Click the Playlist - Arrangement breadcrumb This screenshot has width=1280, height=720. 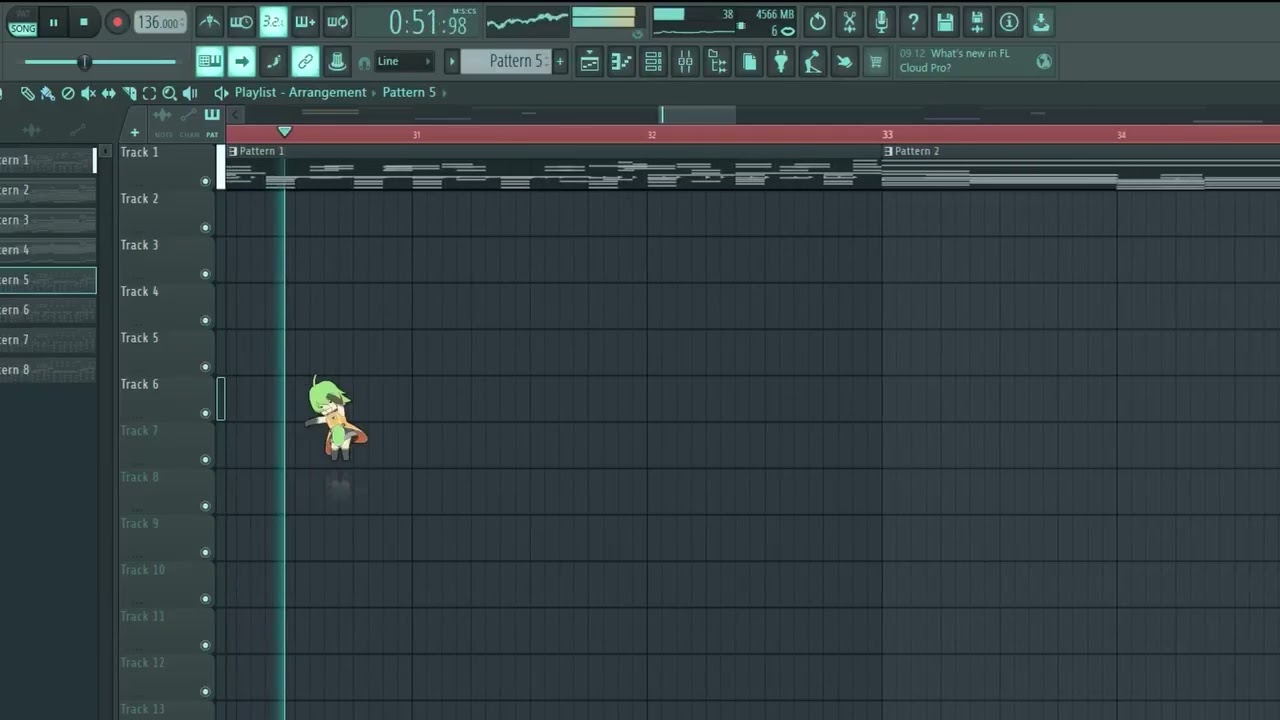[300, 93]
